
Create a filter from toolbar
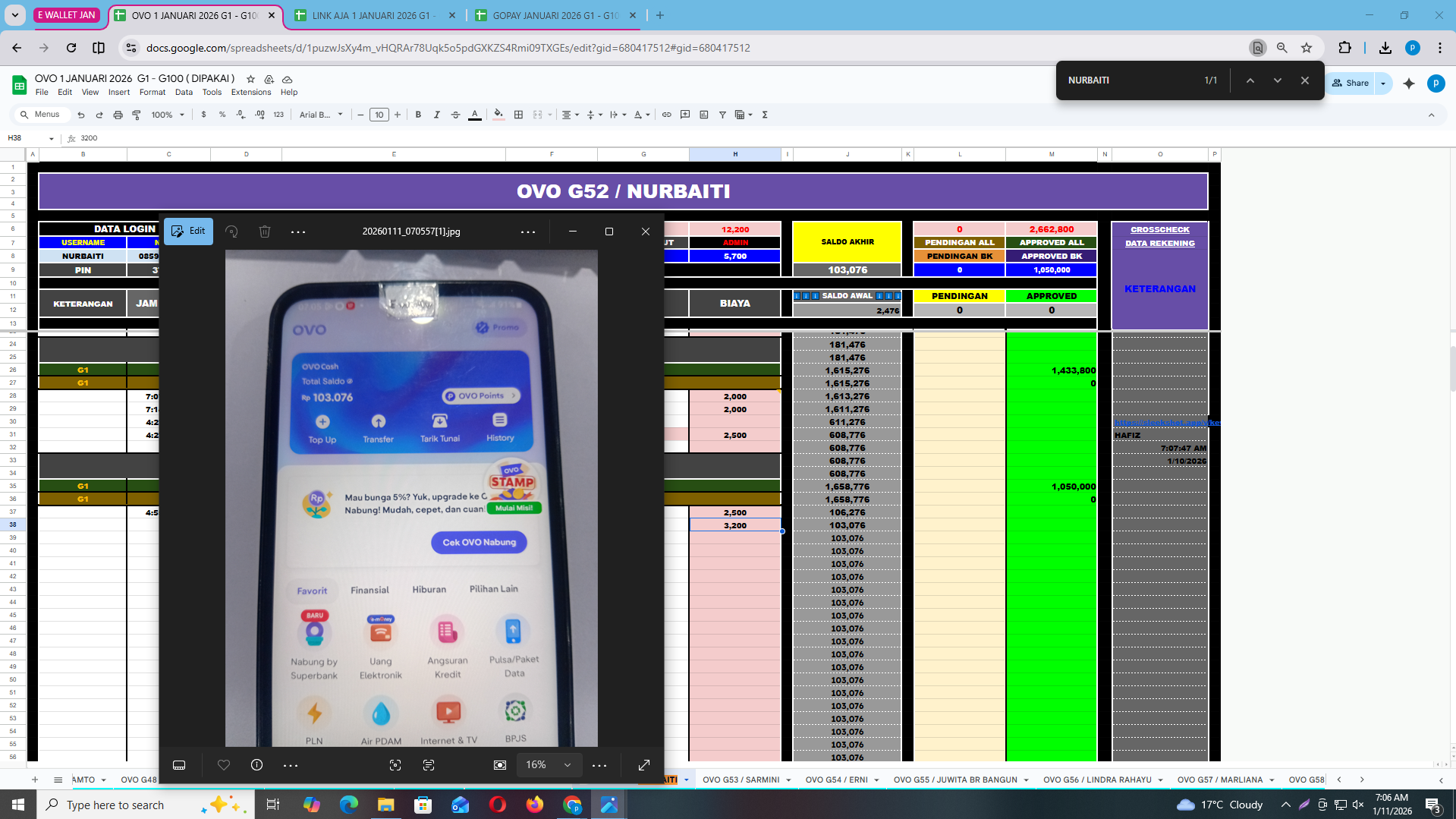click(722, 115)
